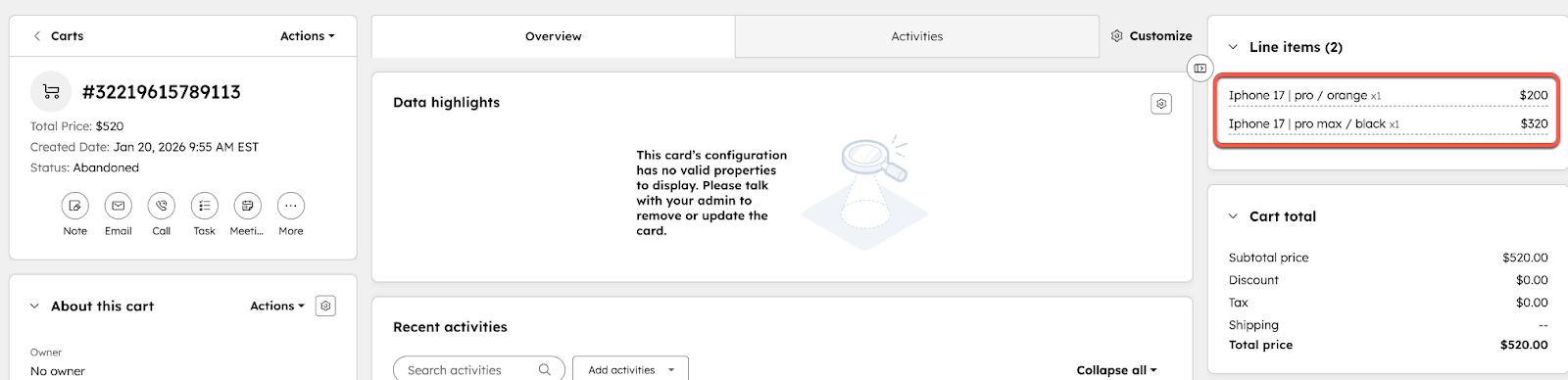Image resolution: width=1568 pixels, height=380 pixels.
Task: Collapse the About this cart section
Action: click(x=34, y=307)
